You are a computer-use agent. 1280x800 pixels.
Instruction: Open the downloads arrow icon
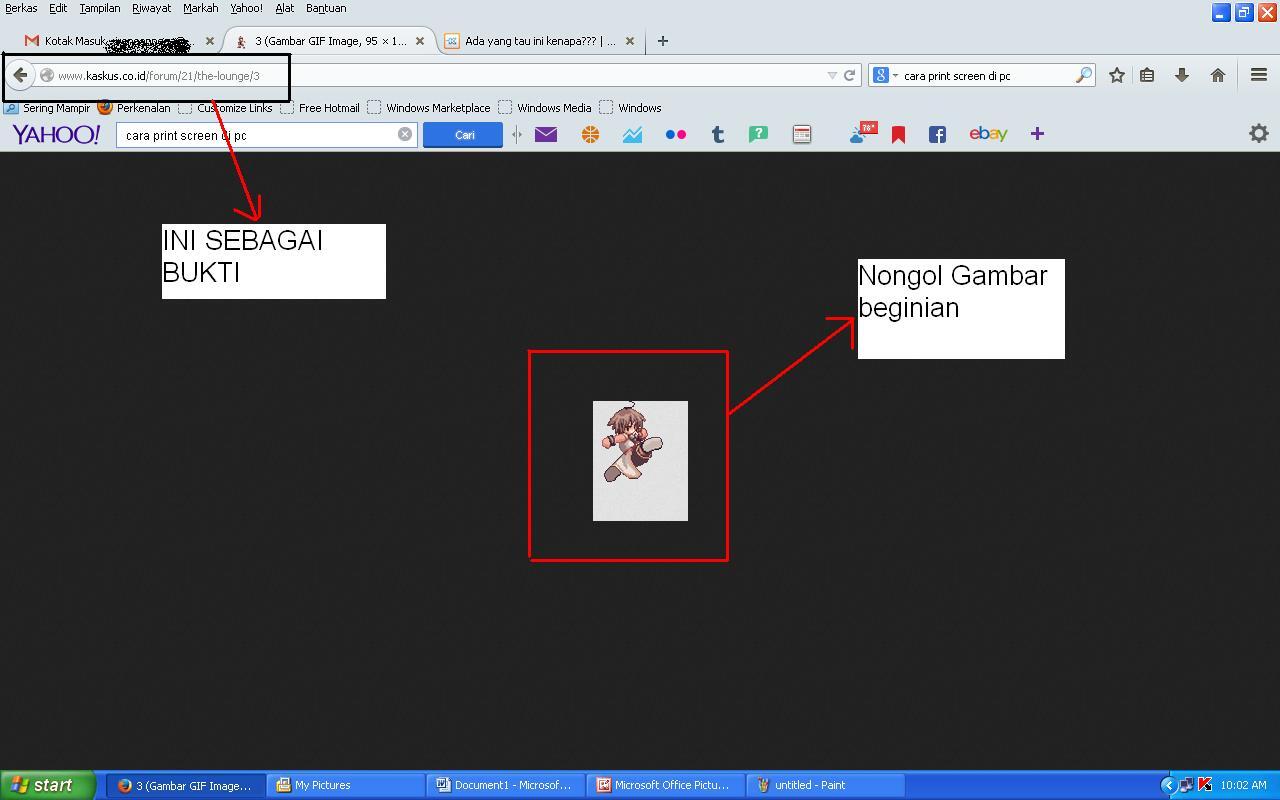pos(1182,75)
